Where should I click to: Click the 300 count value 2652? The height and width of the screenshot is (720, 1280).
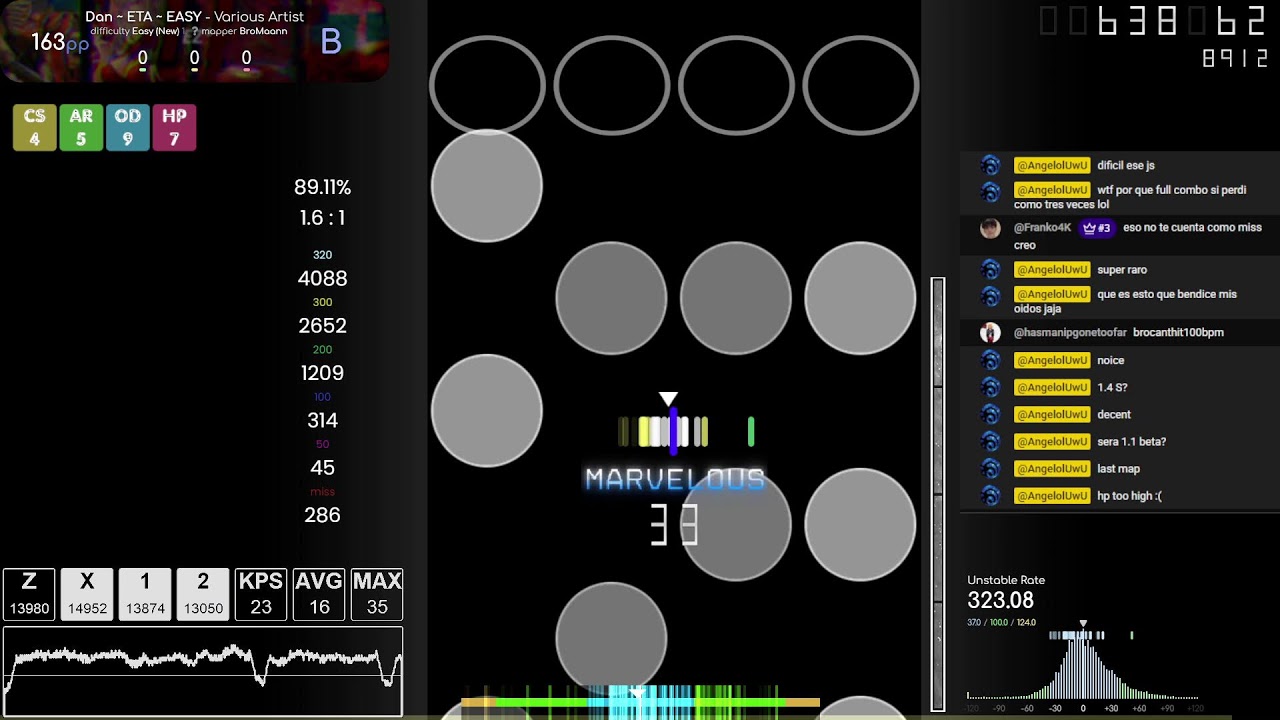(x=322, y=326)
